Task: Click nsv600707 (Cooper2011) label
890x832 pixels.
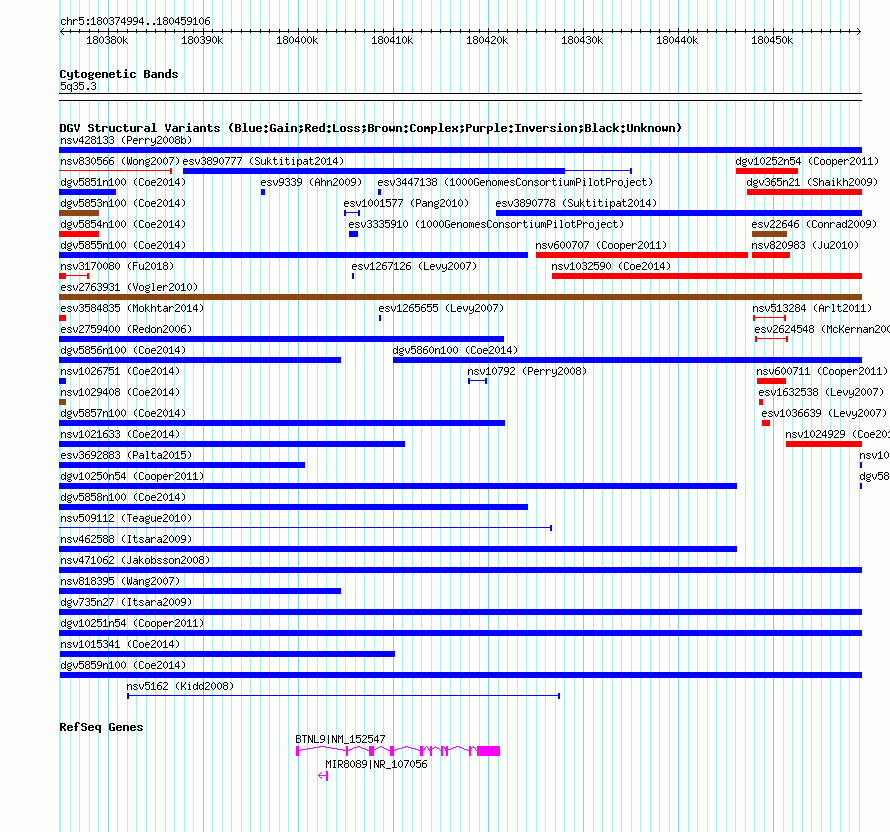Action: click(601, 245)
